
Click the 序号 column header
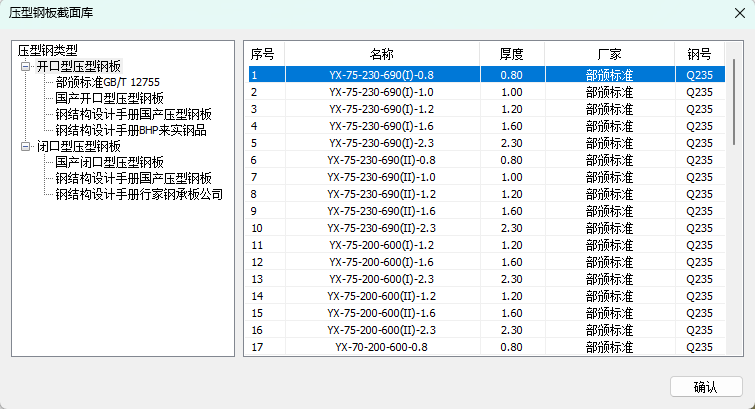point(264,53)
